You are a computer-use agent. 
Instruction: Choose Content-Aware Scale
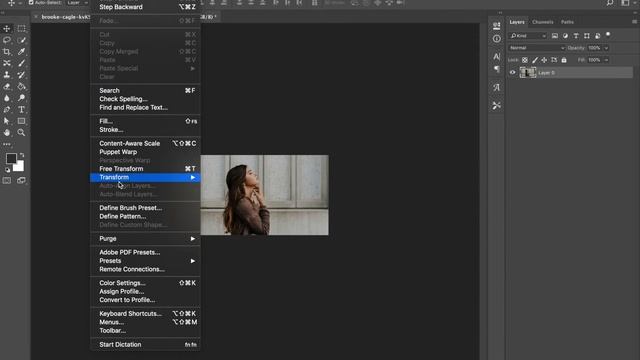[145, 143]
